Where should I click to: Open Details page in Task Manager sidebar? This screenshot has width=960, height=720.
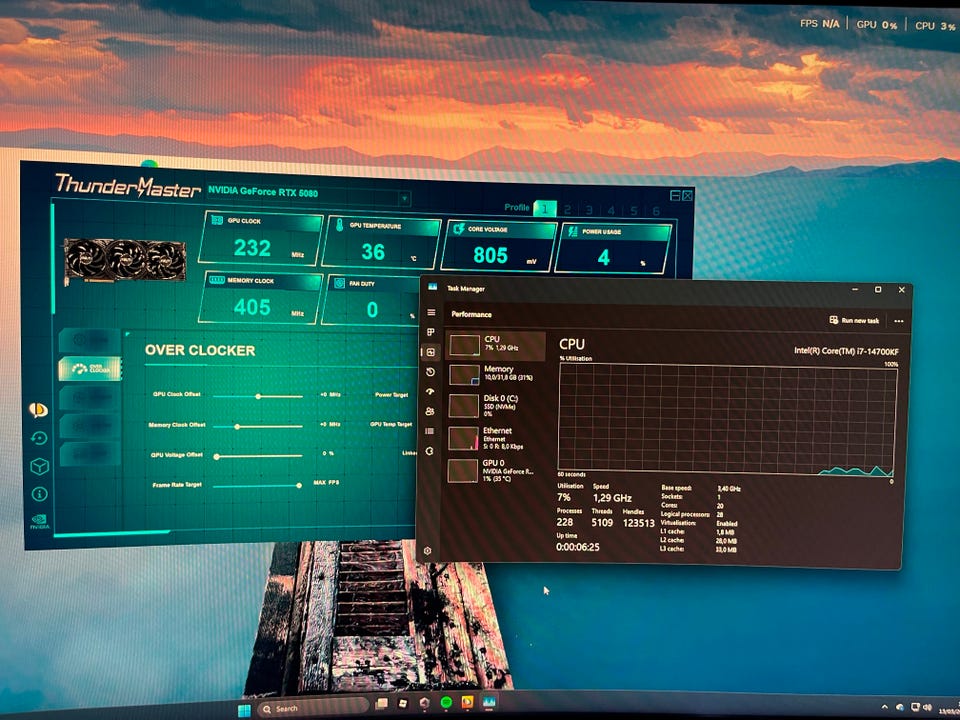pyautogui.click(x=430, y=431)
